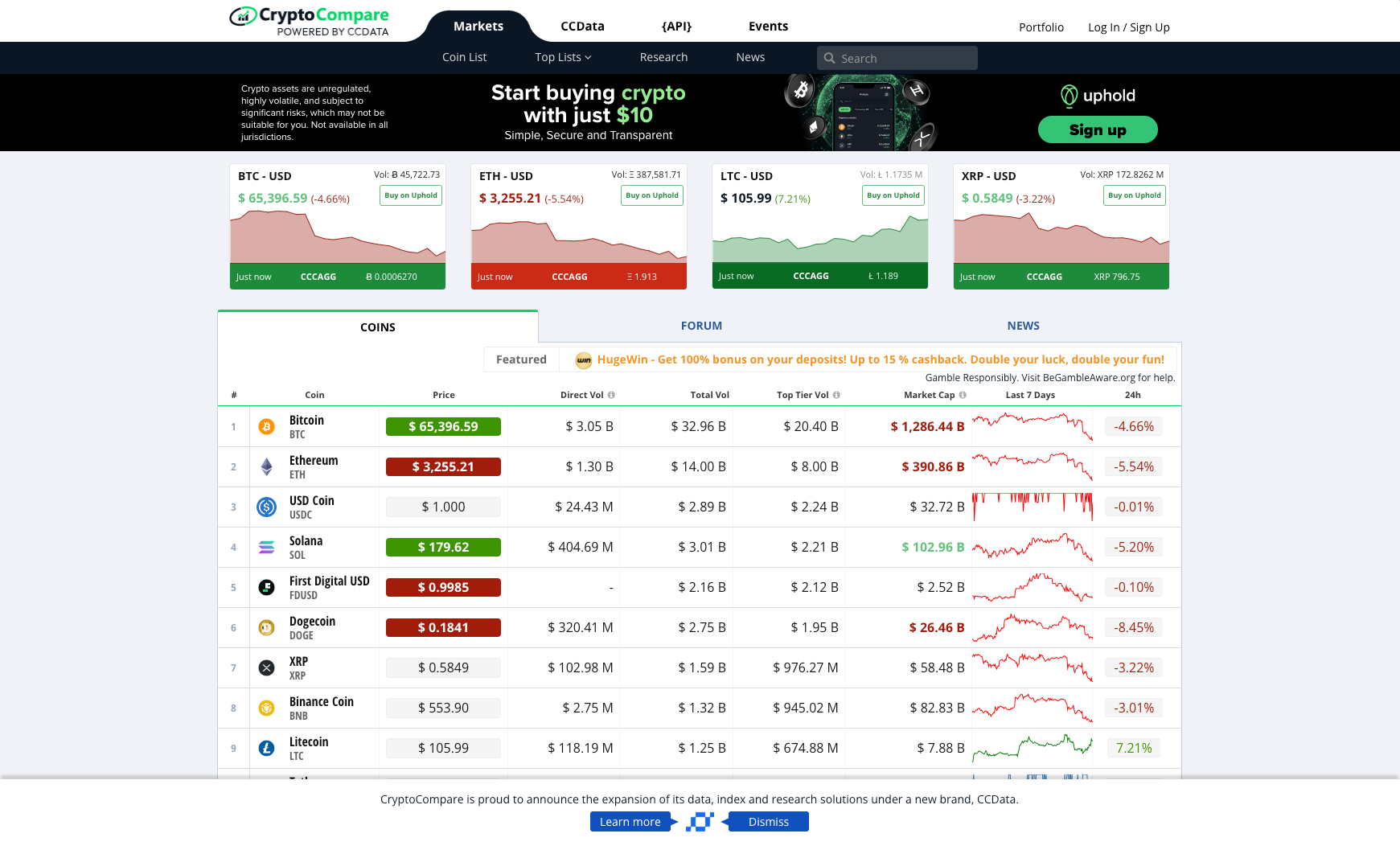Open Bitcoin 7-day sparkline chart
Image resolution: width=1400 pixels, height=850 pixels.
[1033, 427]
